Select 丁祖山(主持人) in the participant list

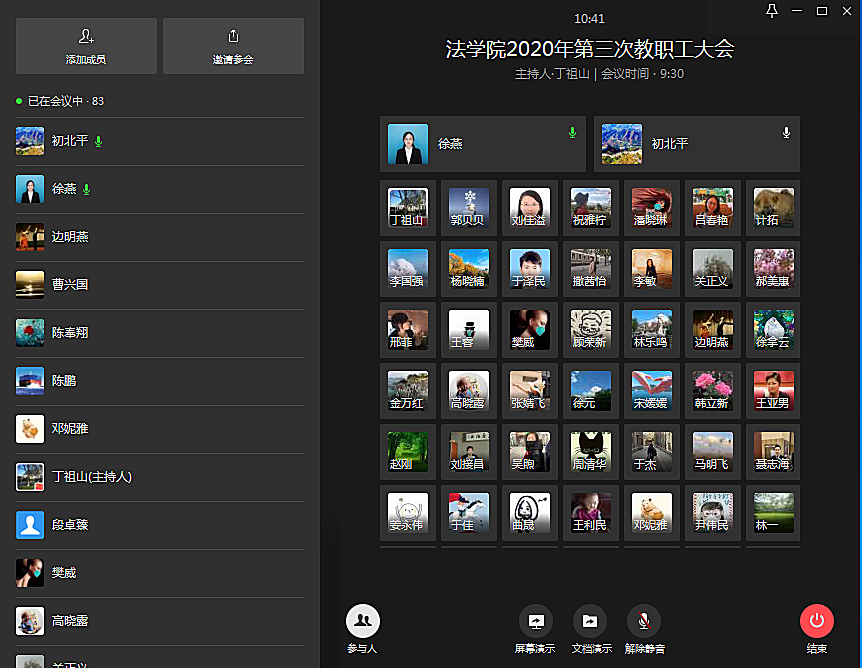pyautogui.click(x=92, y=477)
